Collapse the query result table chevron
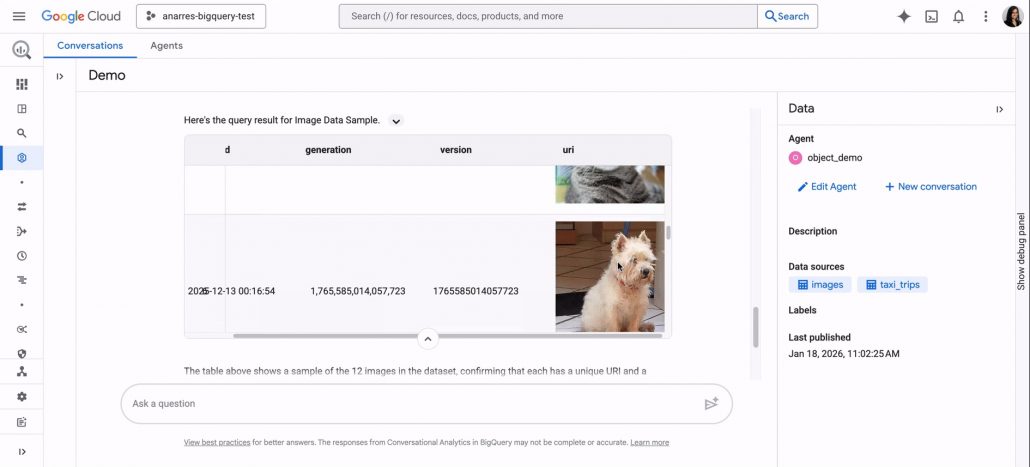The width and height of the screenshot is (1030, 467). 428,339
